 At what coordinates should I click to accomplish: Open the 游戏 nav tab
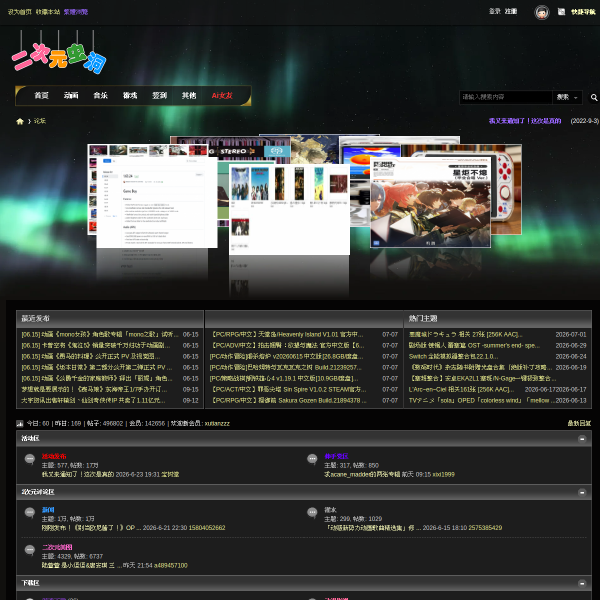[x=130, y=95]
